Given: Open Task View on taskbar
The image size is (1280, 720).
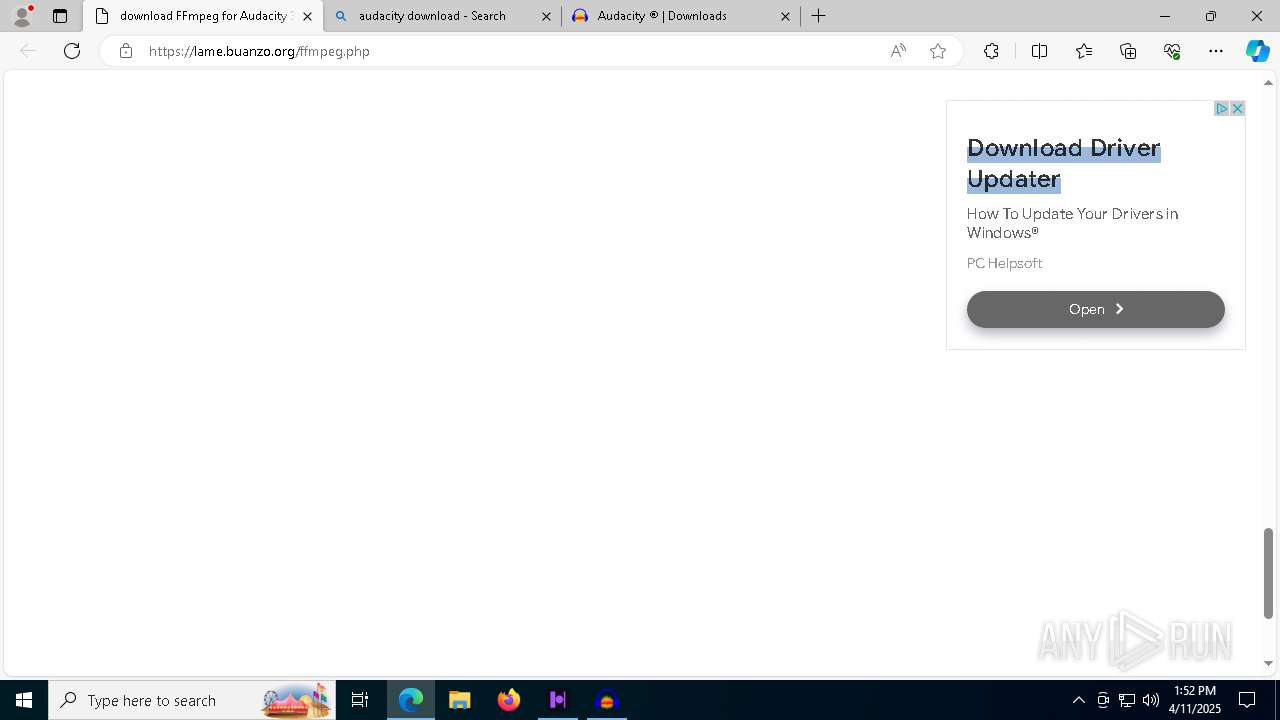Looking at the screenshot, I should [360, 700].
